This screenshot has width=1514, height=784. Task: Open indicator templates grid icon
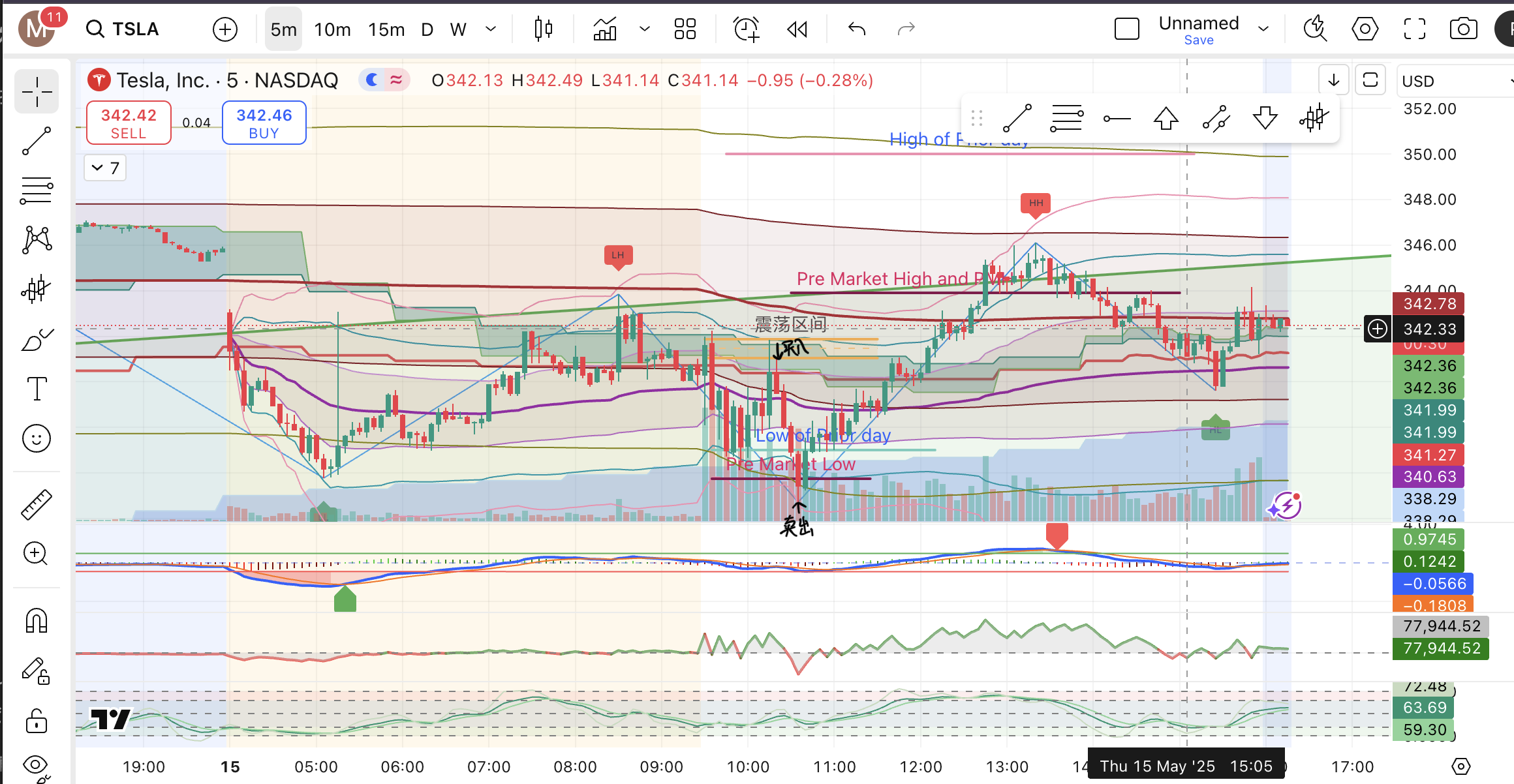[x=685, y=29]
